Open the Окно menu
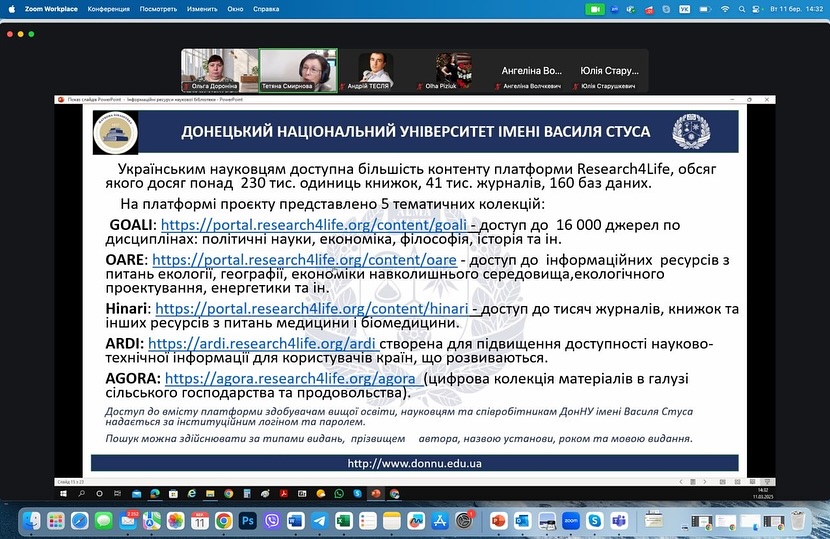The width and height of the screenshot is (830, 539). pyautogui.click(x=236, y=9)
